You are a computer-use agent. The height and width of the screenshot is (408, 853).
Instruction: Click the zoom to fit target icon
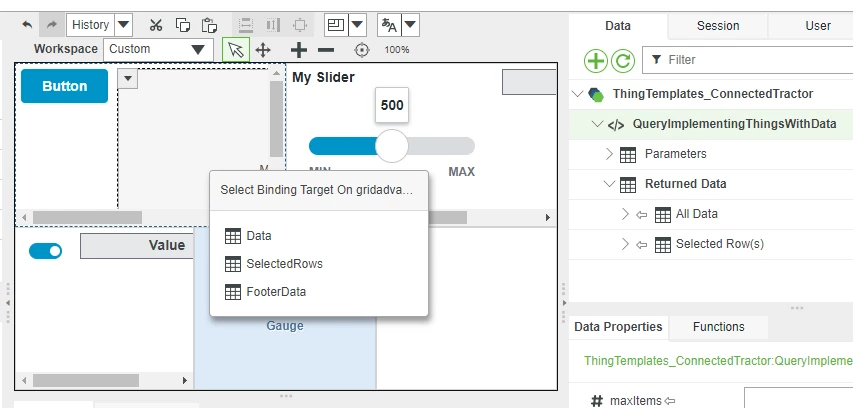point(362,51)
